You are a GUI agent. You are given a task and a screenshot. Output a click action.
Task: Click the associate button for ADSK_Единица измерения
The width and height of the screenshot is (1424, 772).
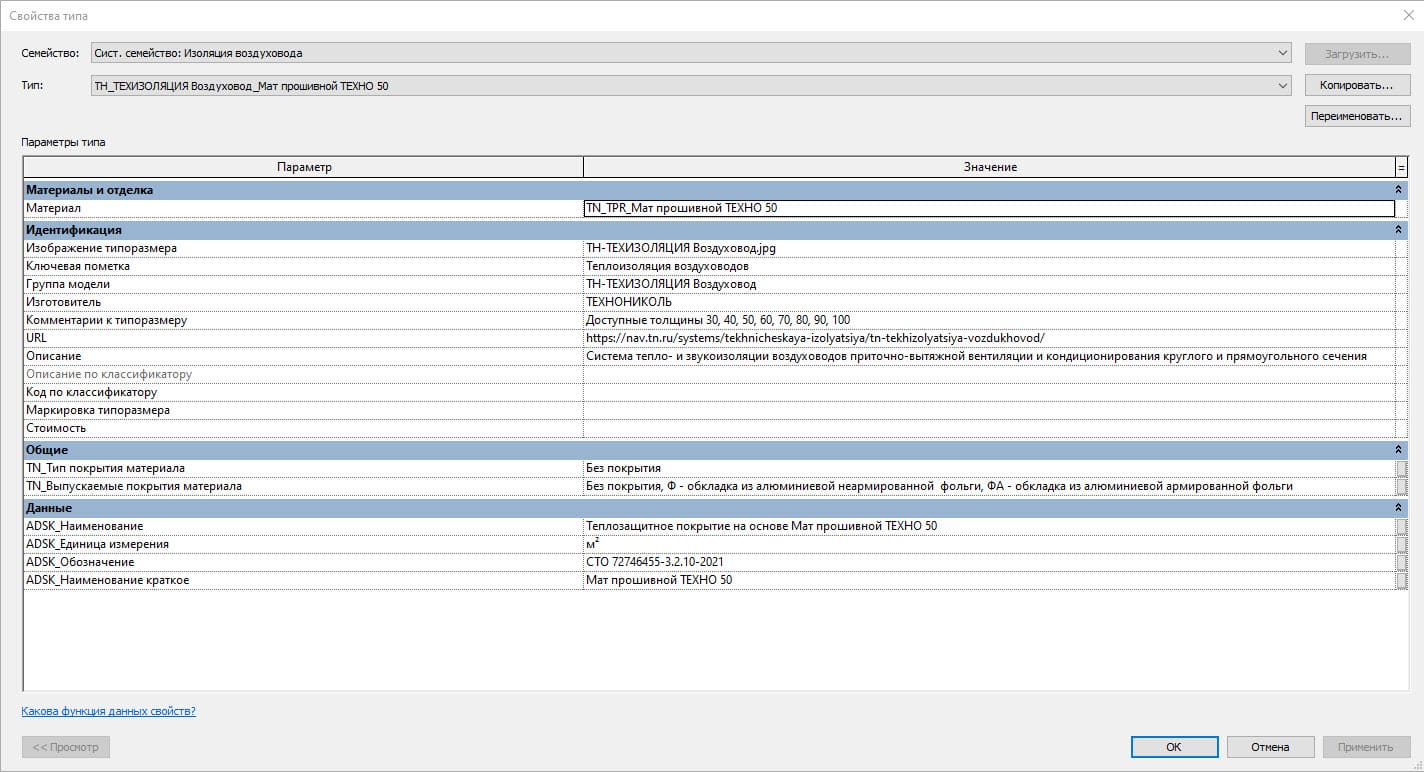tap(1401, 544)
